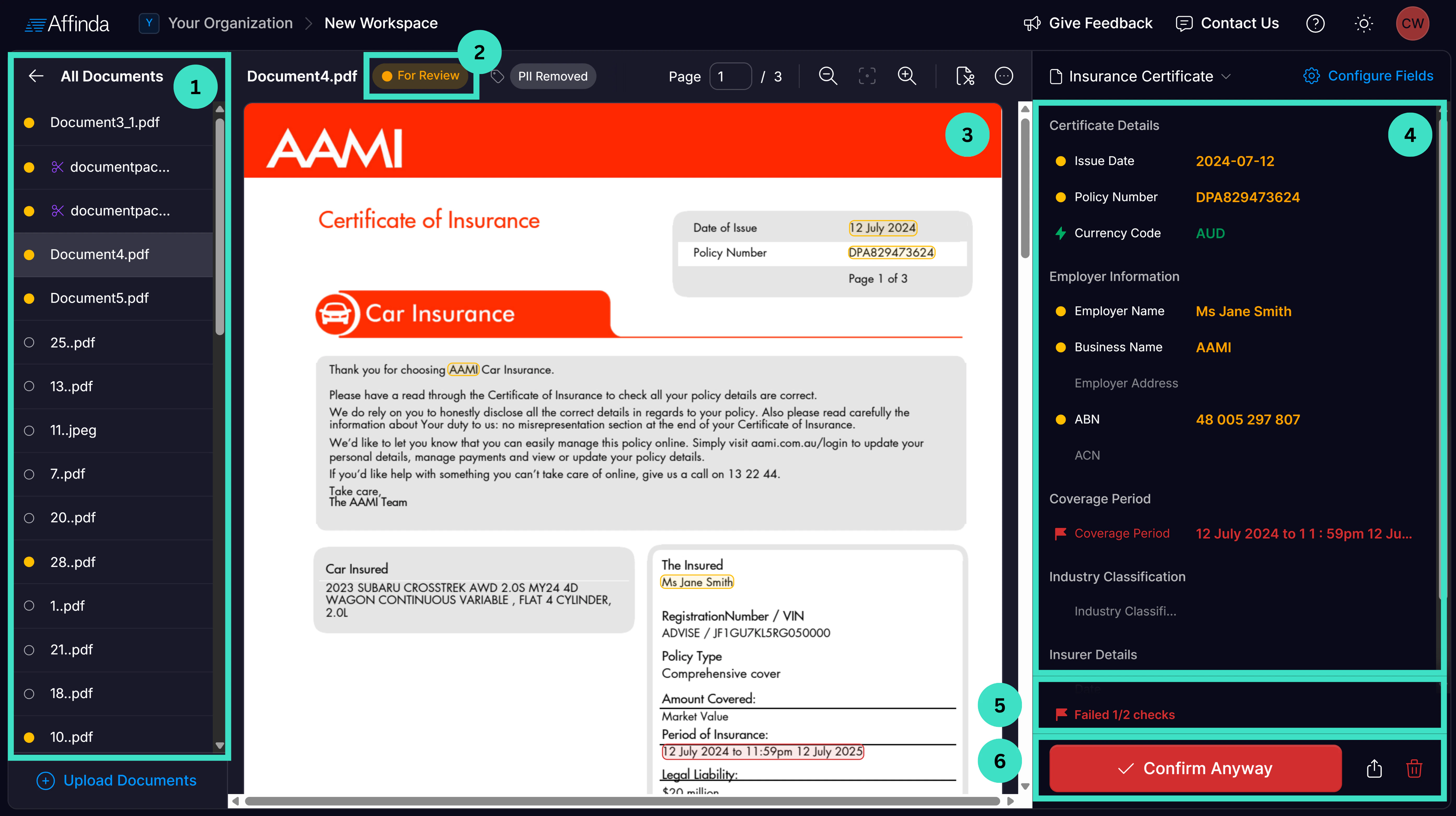Click the page number input field

tap(730, 76)
